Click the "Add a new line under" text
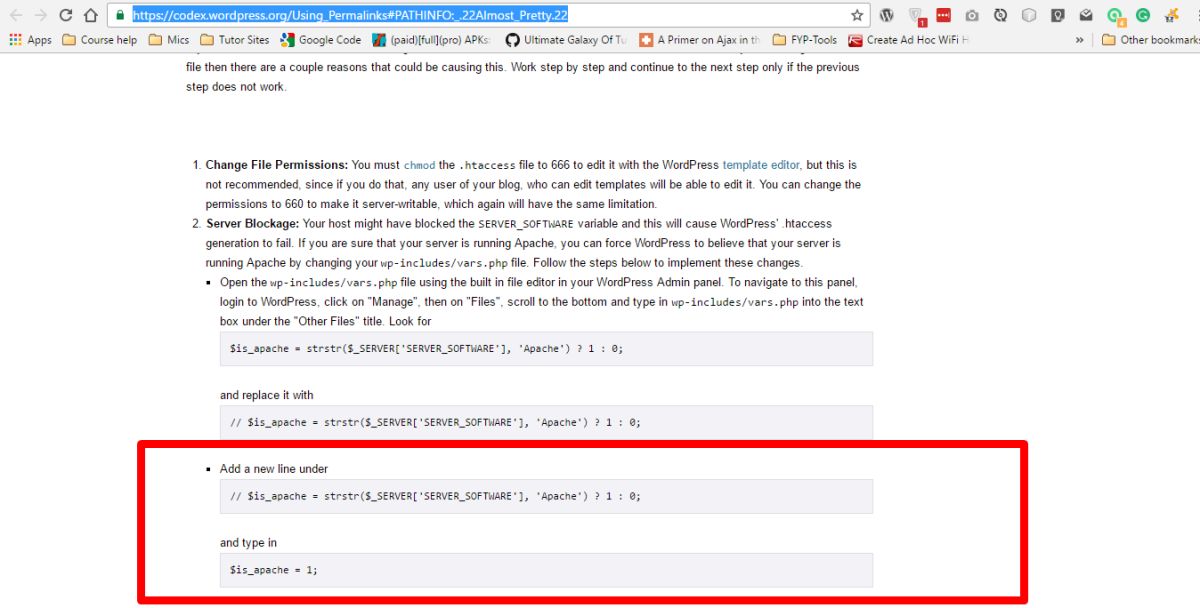The height and width of the screenshot is (608, 1200). pos(274,469)
